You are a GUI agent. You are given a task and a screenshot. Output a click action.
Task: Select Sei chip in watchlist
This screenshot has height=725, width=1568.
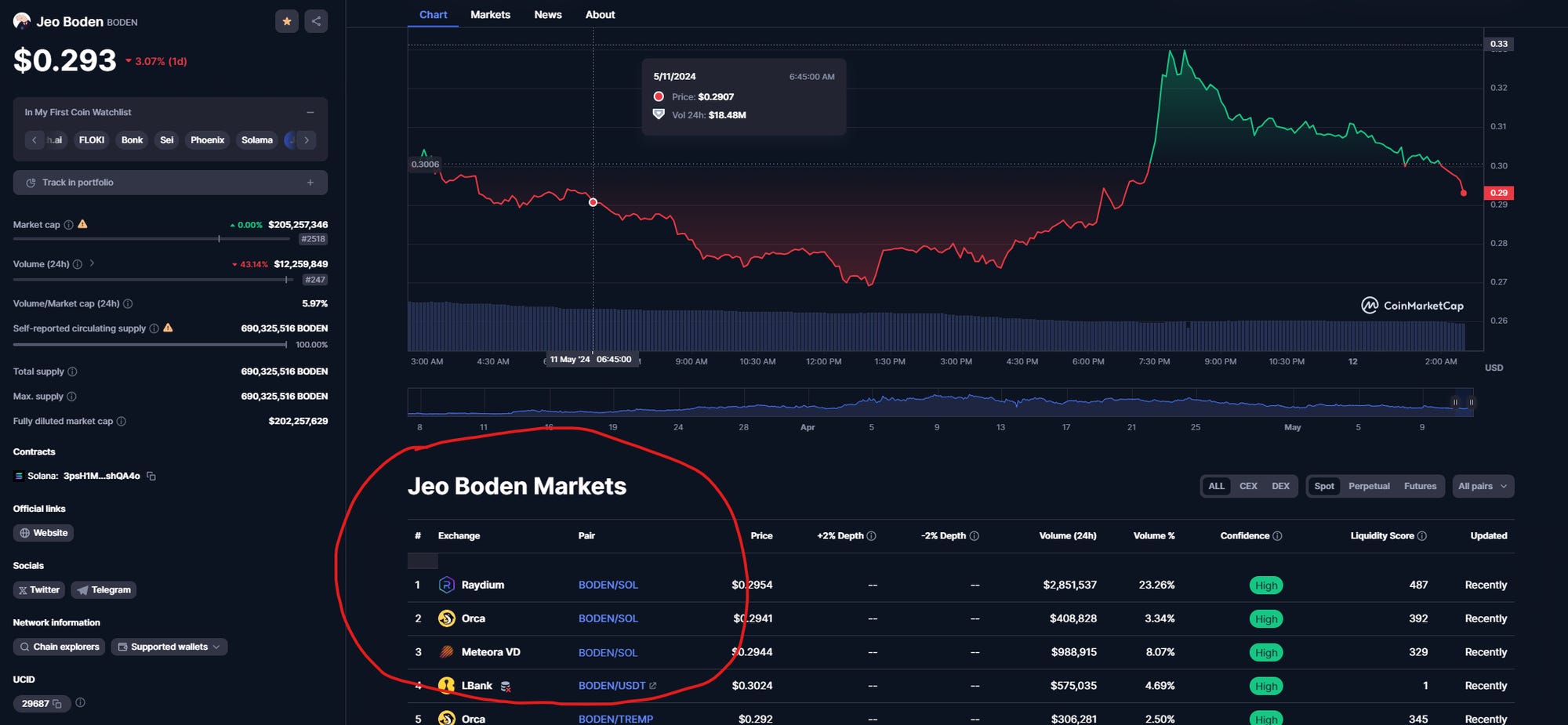pyautogui.click(x=167, y=140)
